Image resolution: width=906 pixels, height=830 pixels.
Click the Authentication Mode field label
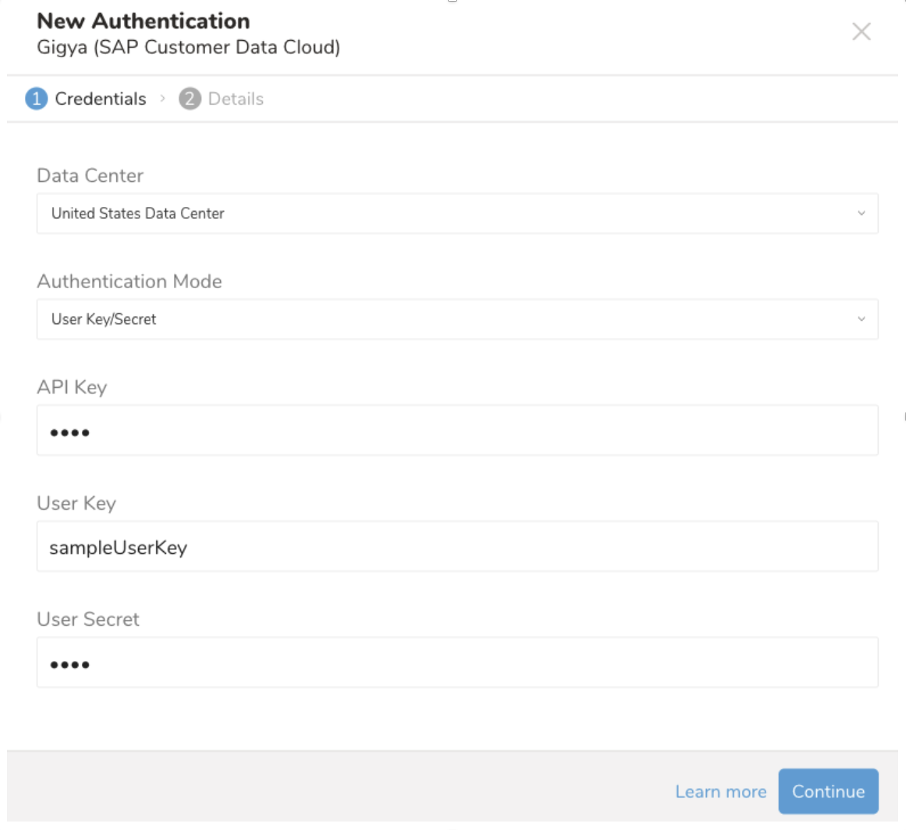pos(129,282)
